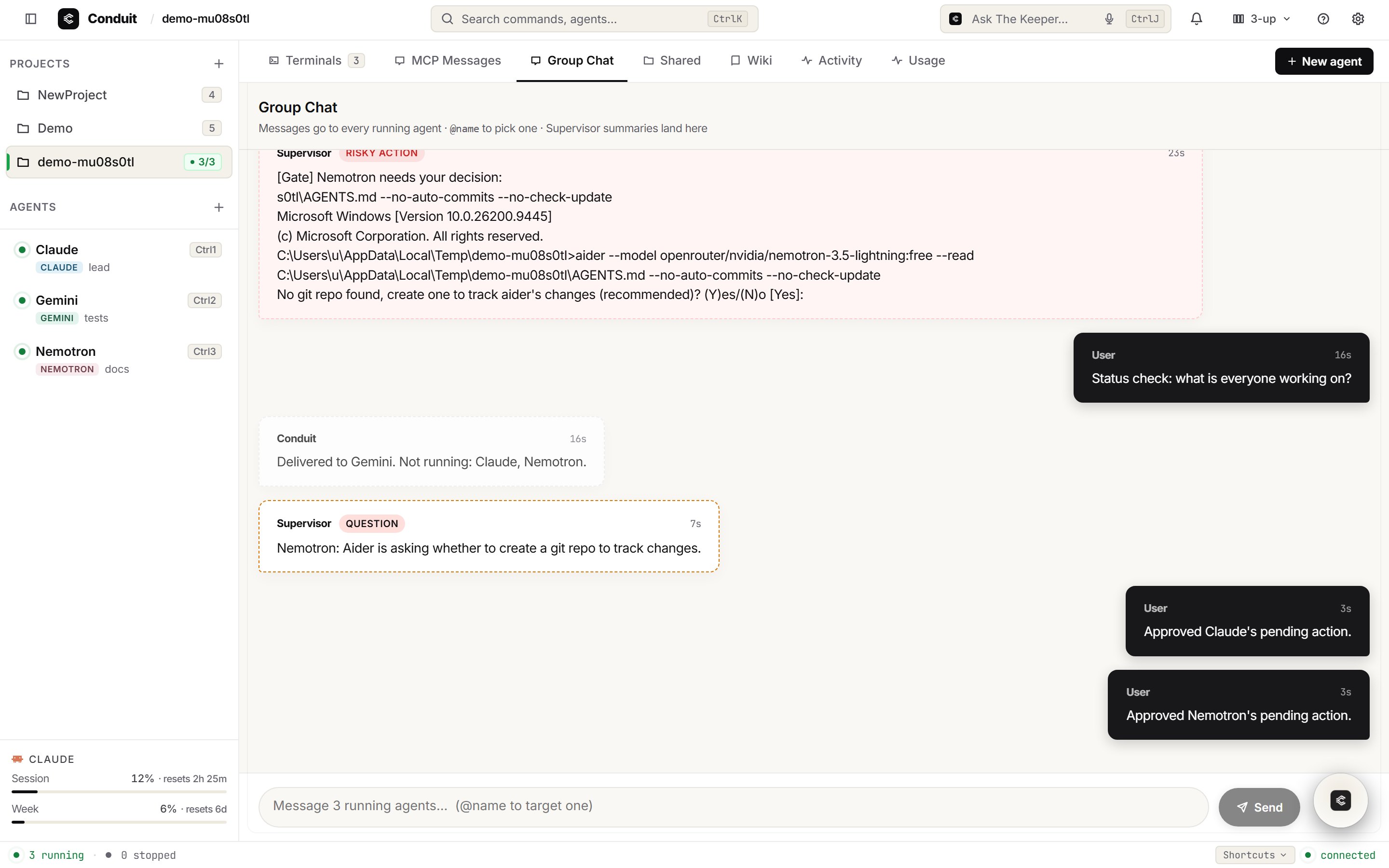Viewport: 1389px width, 868px height.
Task: Open the Usage tab
Action: click(x=918, y=60)
